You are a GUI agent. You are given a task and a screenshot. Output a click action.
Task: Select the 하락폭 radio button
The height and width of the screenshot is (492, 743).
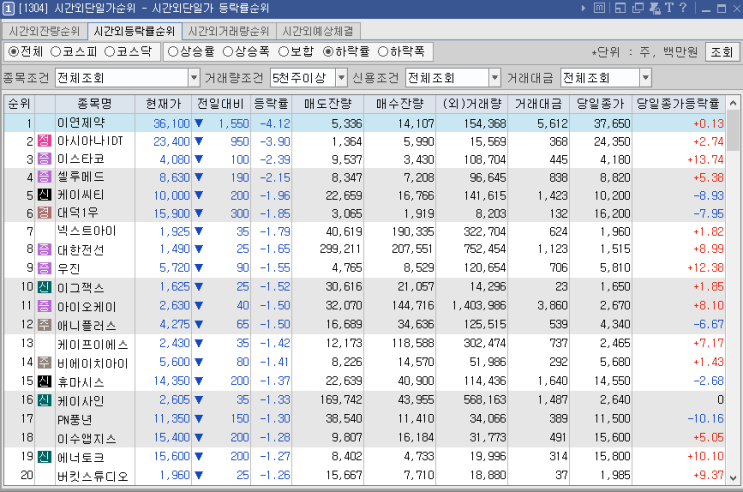(383, 52)
